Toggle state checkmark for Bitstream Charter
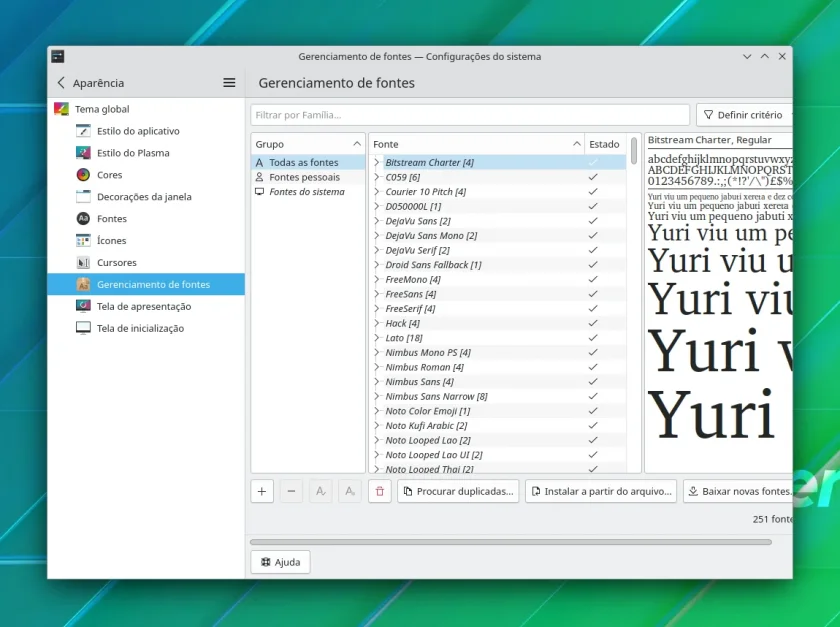Image resolution: width=840 pixels, height=627 pixels. [593, 162]
